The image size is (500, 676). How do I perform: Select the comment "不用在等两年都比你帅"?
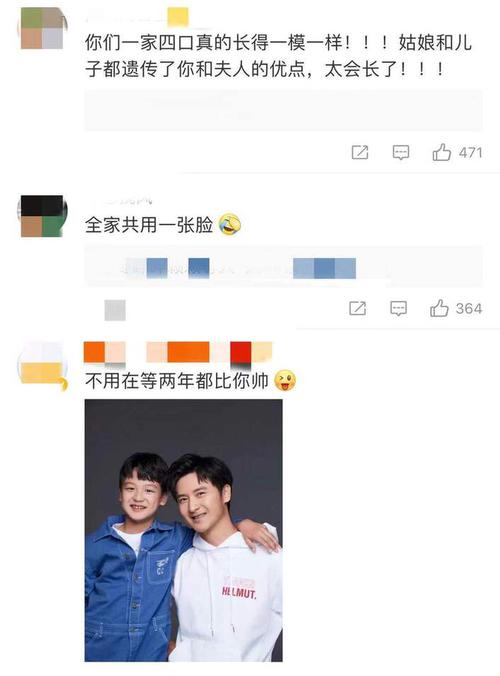pyautogui.click(x=177, y=381)
